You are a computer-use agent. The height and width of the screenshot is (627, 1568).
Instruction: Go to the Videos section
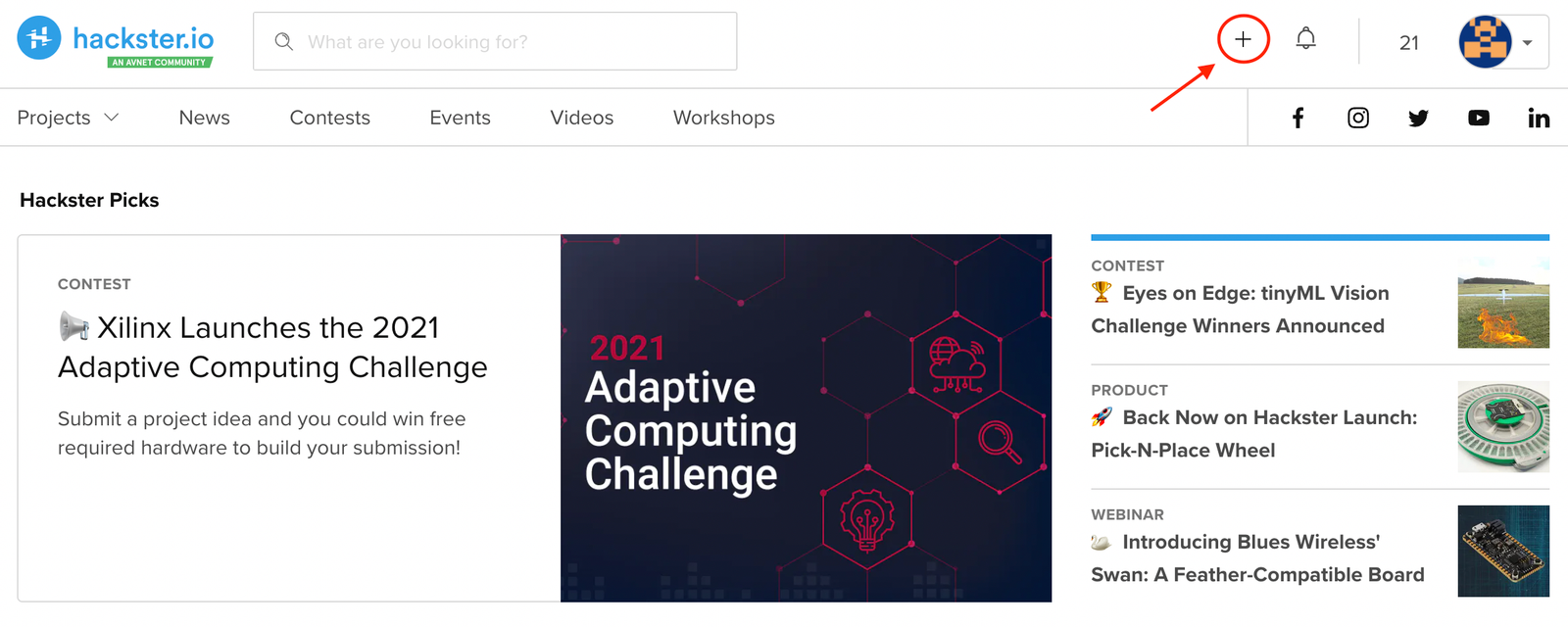pos(582,118)
